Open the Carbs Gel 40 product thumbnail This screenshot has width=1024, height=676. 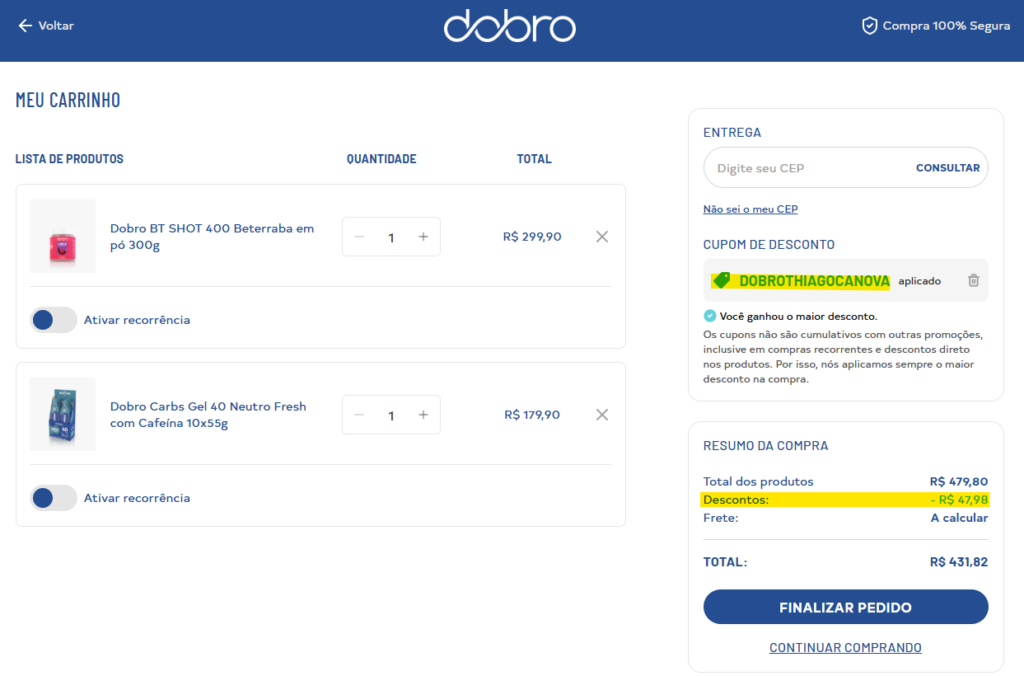pos(63,414)
